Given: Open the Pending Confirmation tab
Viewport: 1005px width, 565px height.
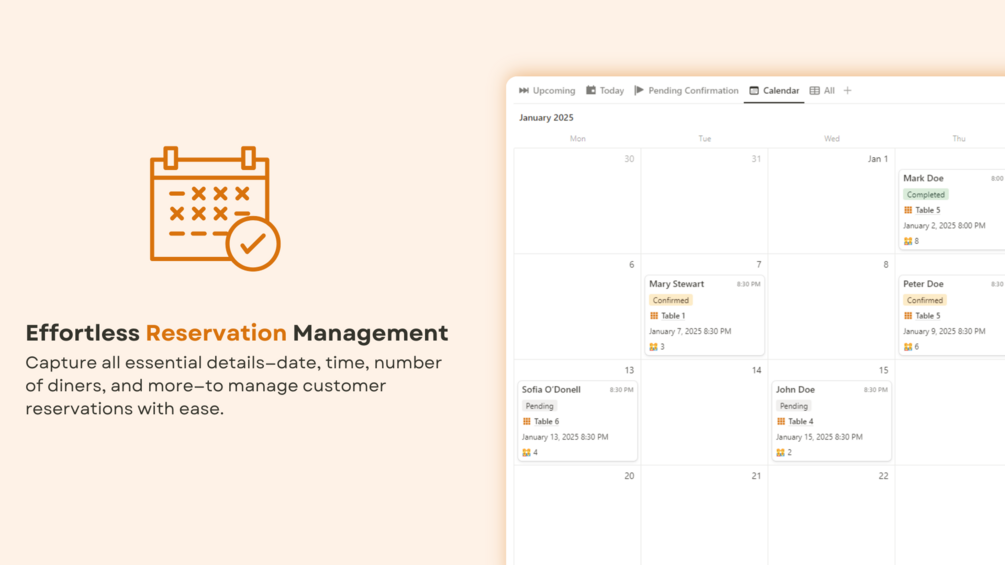Looking at the screenshot, I should click(686, 90).
